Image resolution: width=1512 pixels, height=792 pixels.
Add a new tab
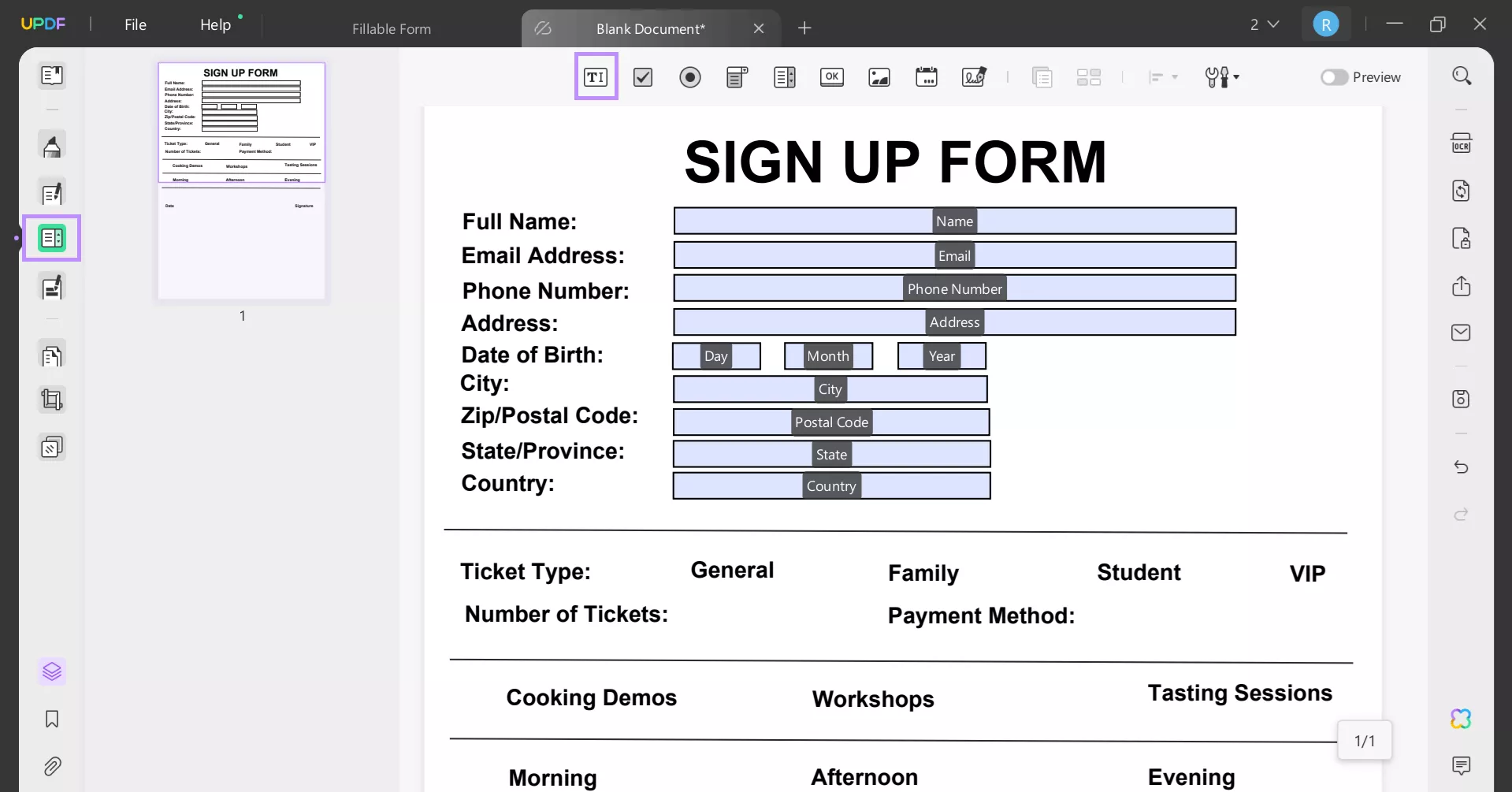click(x=804, y=28)
